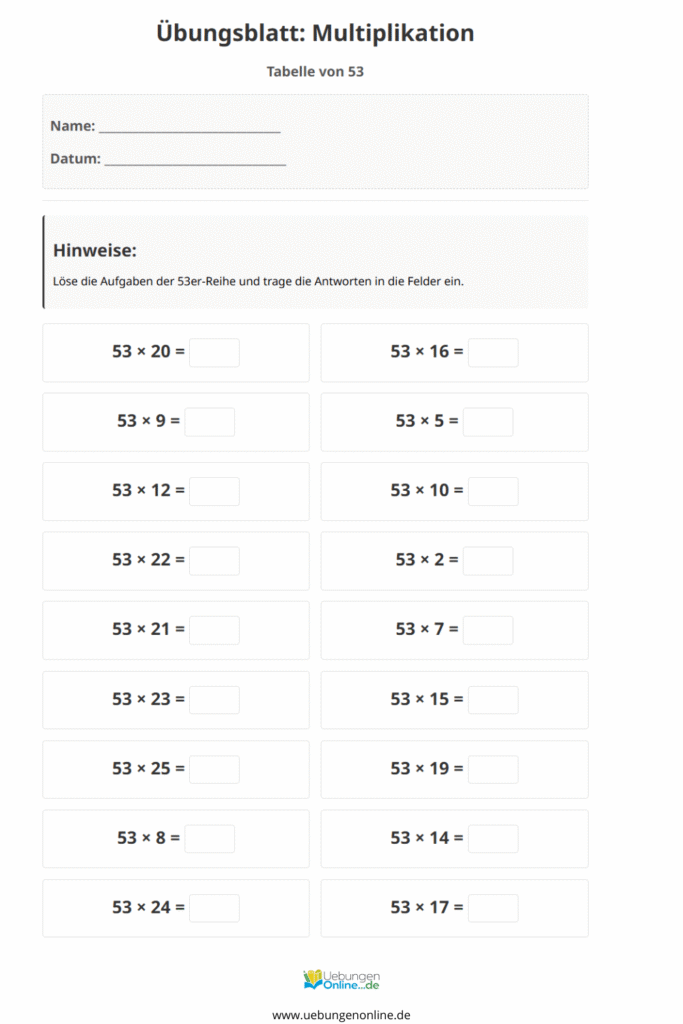Click the 53 × 8 answer field
The height and width of the screenshot is (1024, 683).
click(210, 839)
